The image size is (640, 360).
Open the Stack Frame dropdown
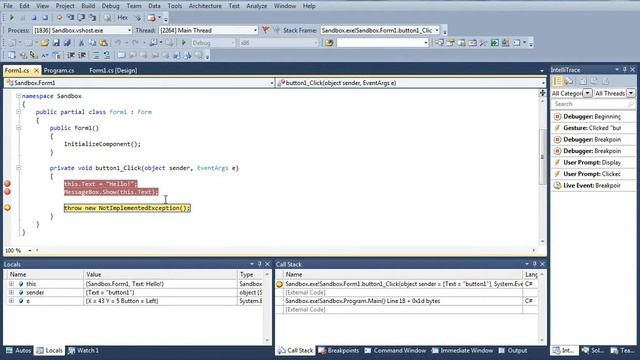point(437,30)
